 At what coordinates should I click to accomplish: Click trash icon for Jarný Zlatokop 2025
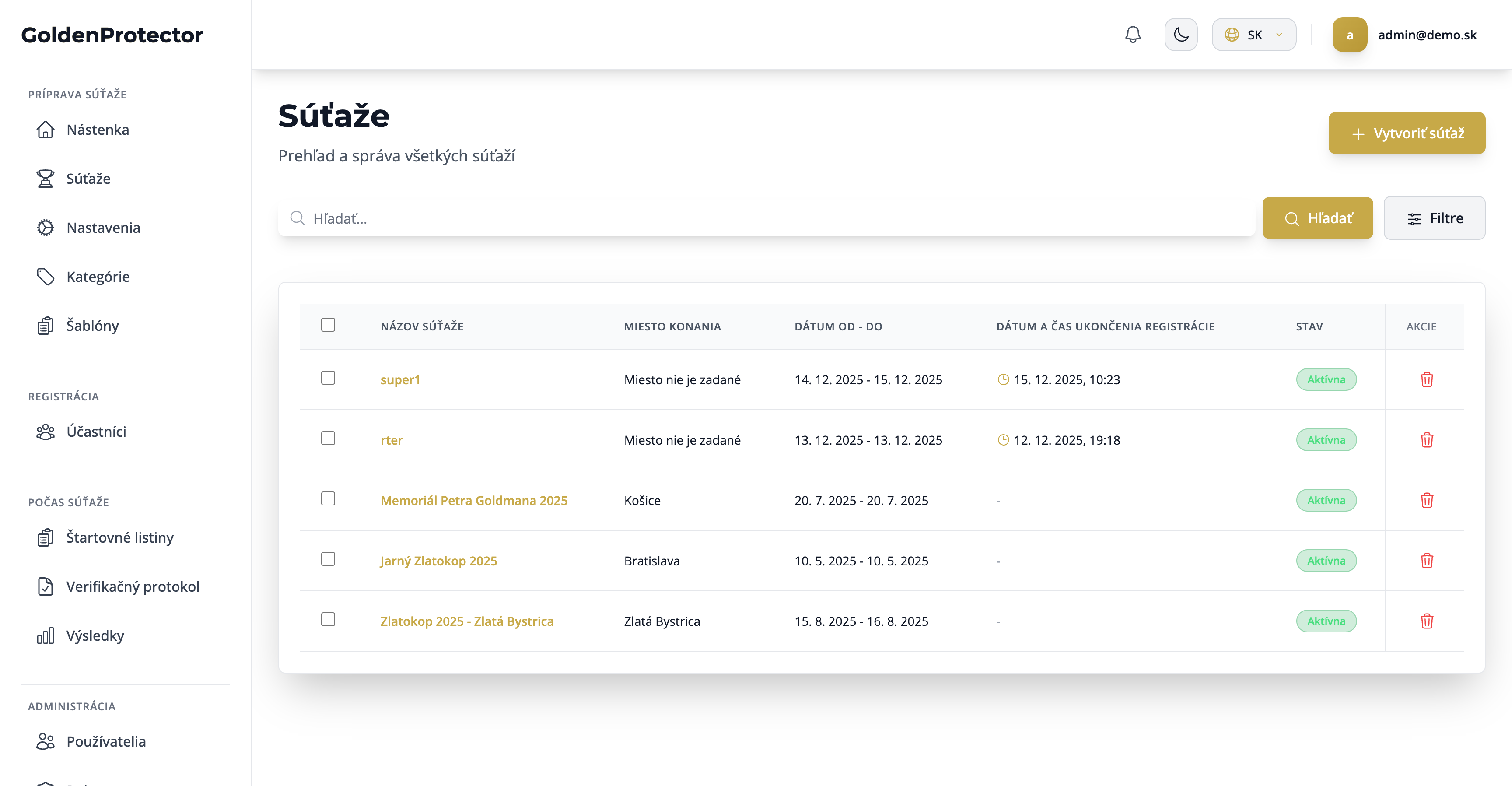[1427, 561]
